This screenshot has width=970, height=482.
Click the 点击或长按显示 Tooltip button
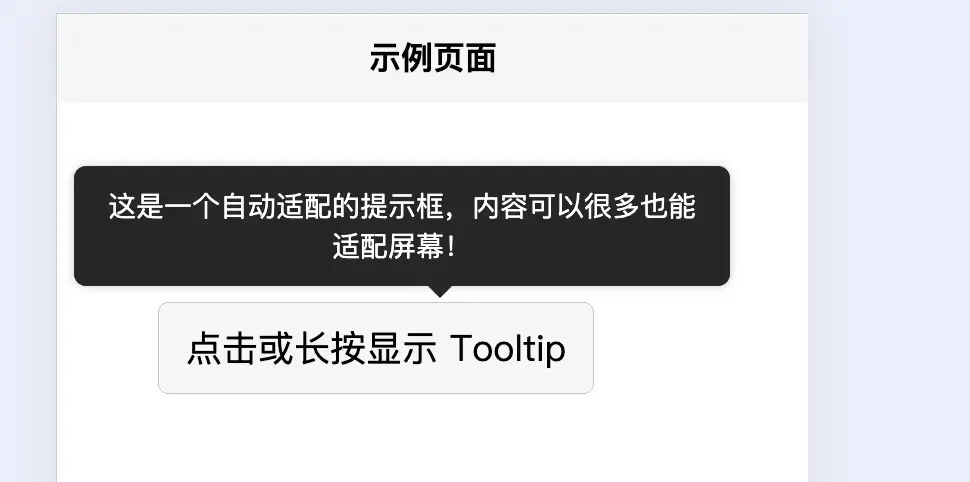(376, 348)
